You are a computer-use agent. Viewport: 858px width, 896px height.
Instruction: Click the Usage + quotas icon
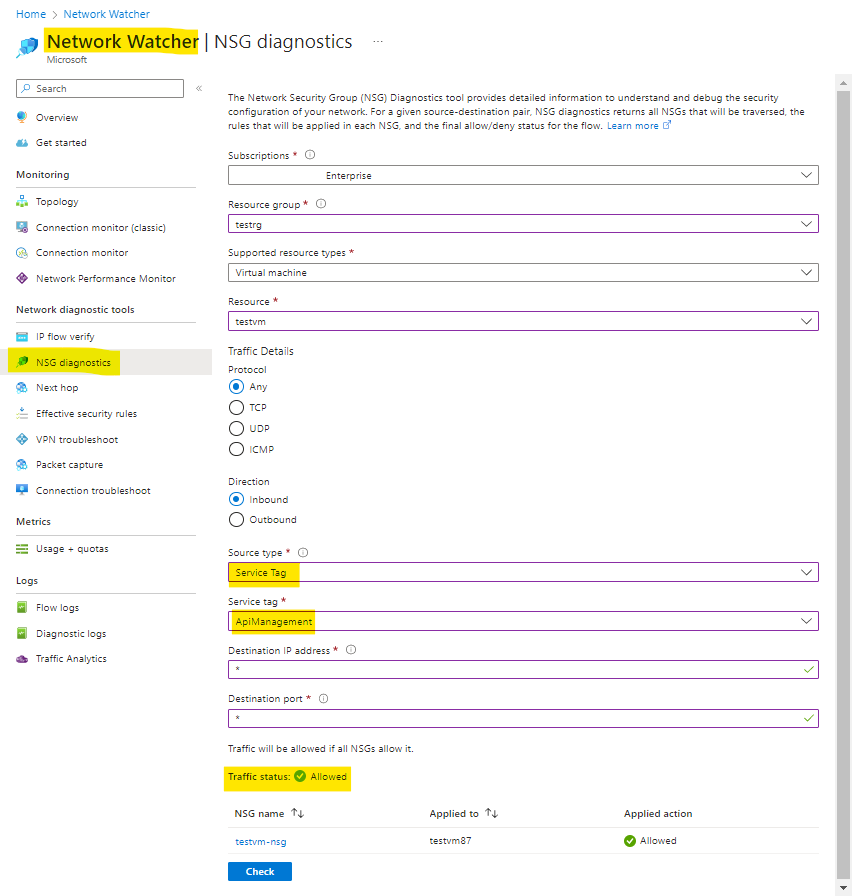click(22, 549)
